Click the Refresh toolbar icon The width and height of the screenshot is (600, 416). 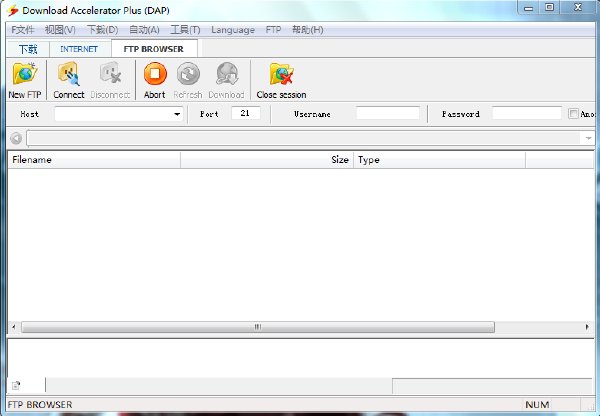click(x=188, y=73)
